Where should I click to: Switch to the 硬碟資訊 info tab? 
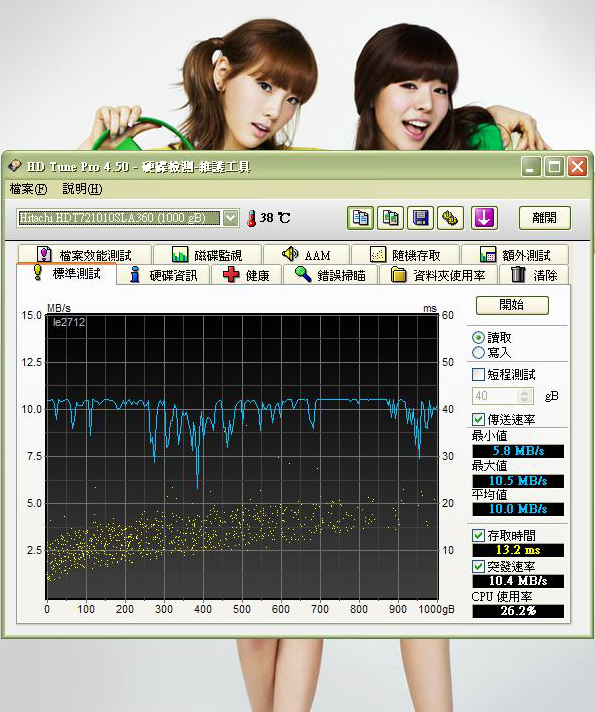click(164, 275)
